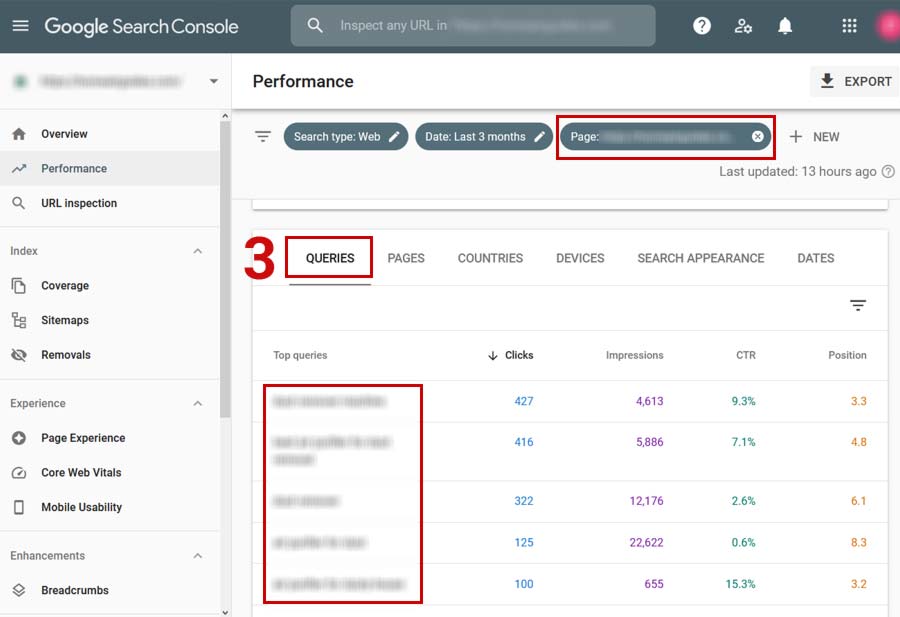Click the Sitemaps tree icon
The width and height of the screenshot is (900, 617).
pyautogui.click(x=19, y=320)
